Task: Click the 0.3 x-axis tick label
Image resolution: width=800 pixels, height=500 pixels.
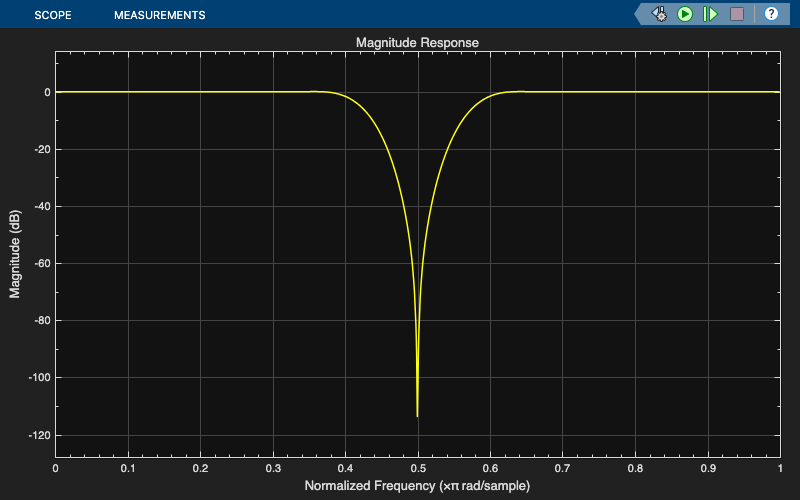Action: [x=273, y=468]
